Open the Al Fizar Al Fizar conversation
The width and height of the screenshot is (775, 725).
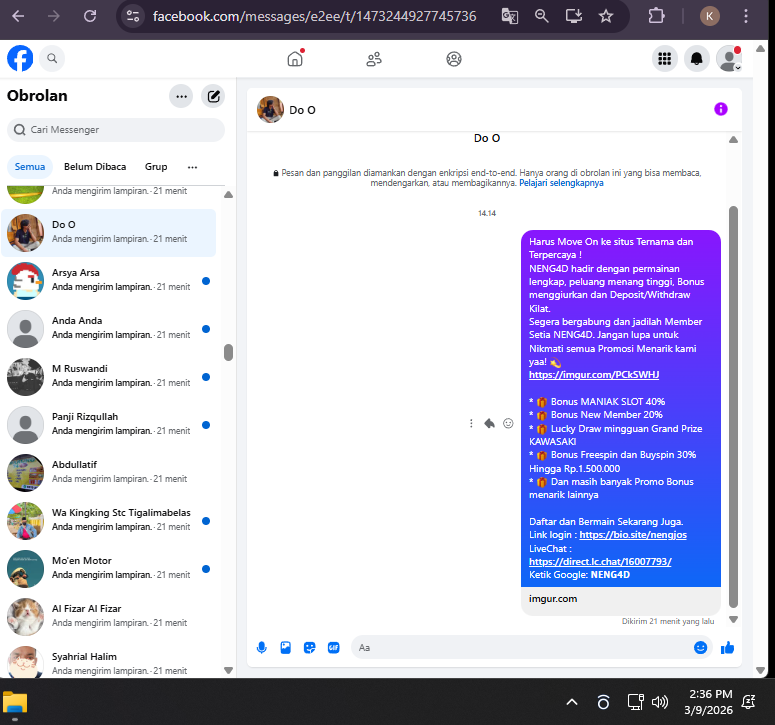109,616
